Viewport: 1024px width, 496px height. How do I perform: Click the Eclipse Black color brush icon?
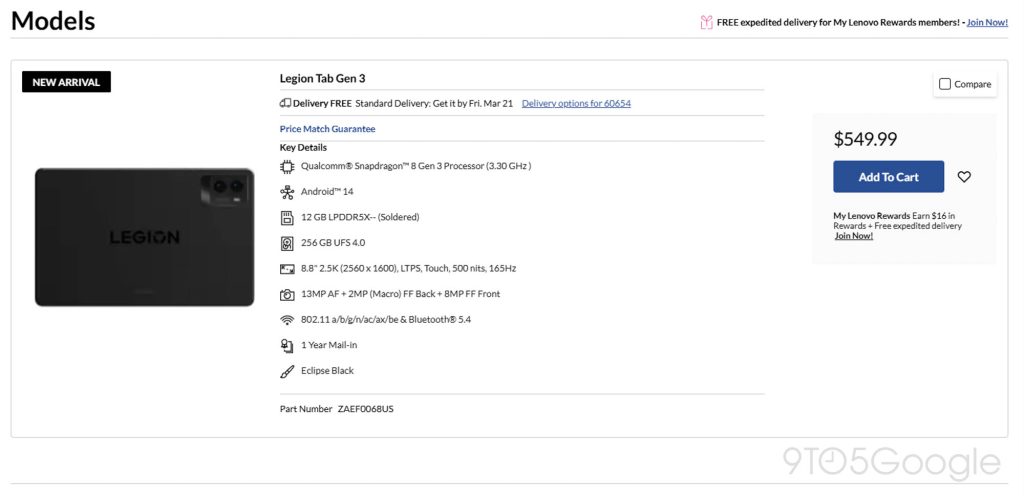pyautogui.click(x=287, y=371)
